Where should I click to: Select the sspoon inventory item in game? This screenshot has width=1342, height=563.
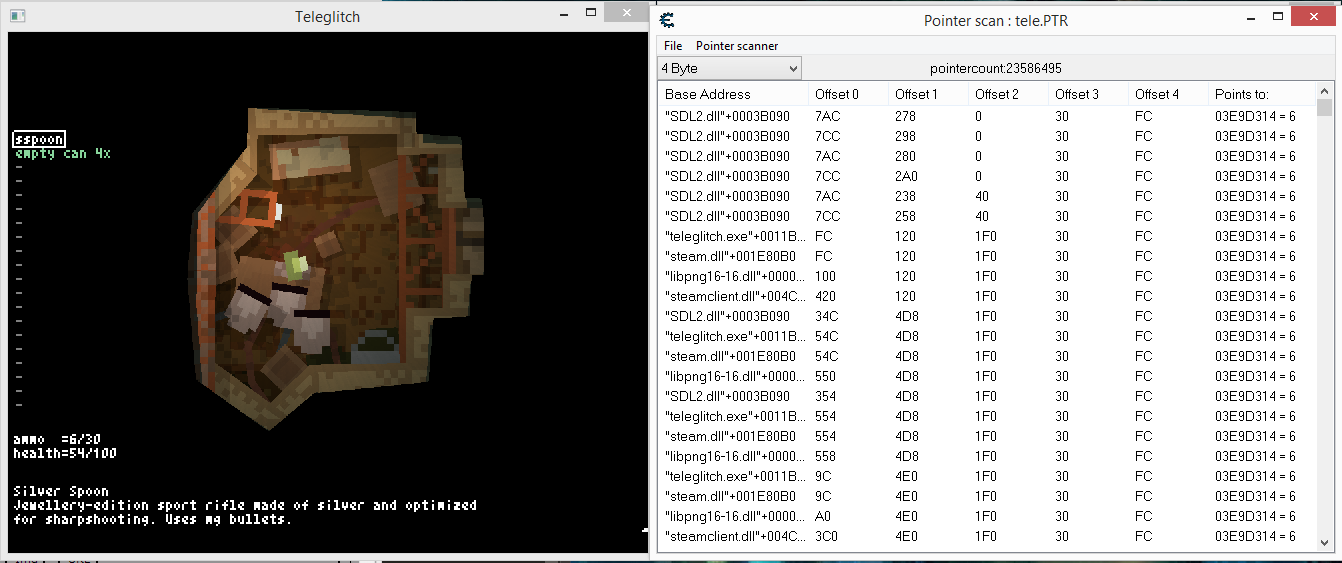39,139
